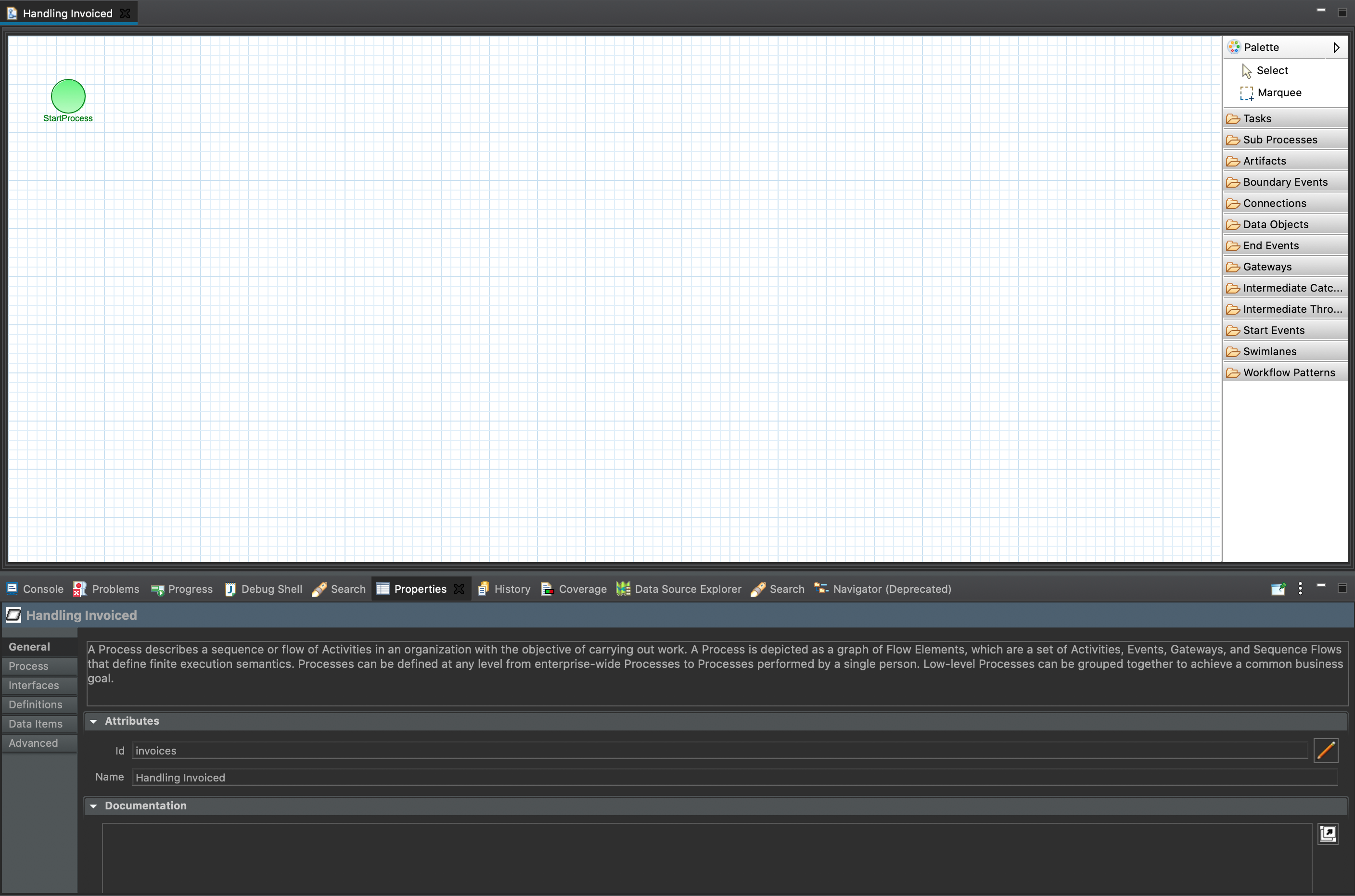Click inside the Documentation text area
This screenshot has width=1355, height=896.
click(707, 858)
